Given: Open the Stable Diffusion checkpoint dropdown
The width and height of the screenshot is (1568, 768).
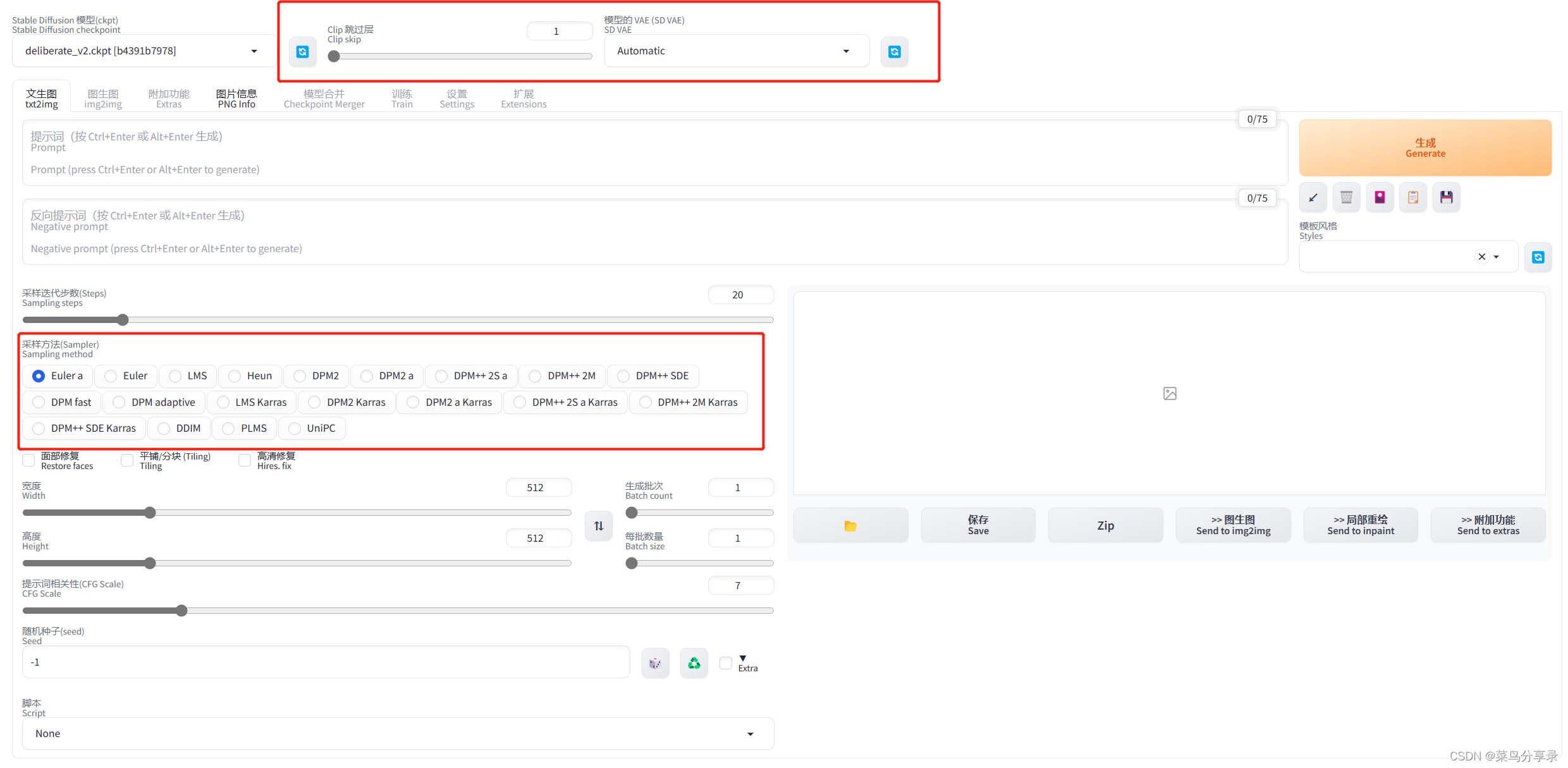Looking at the screenshot, I should point(144,51).
